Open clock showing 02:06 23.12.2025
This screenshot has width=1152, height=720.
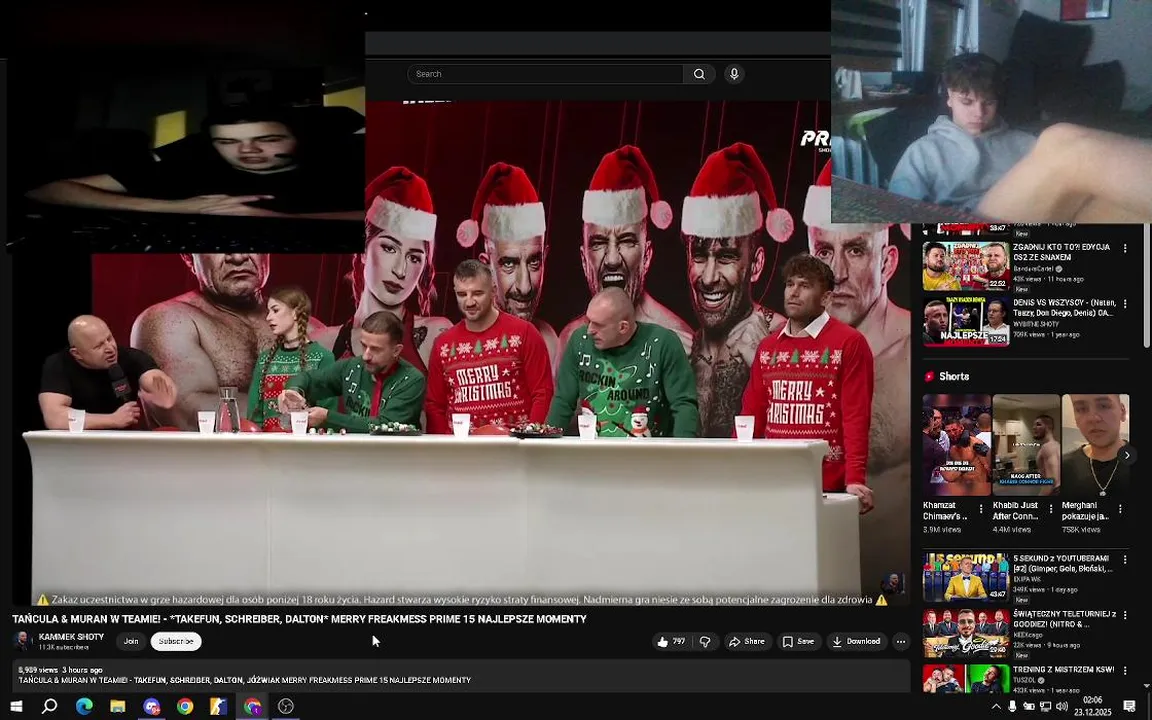(x=1092, y=706)
